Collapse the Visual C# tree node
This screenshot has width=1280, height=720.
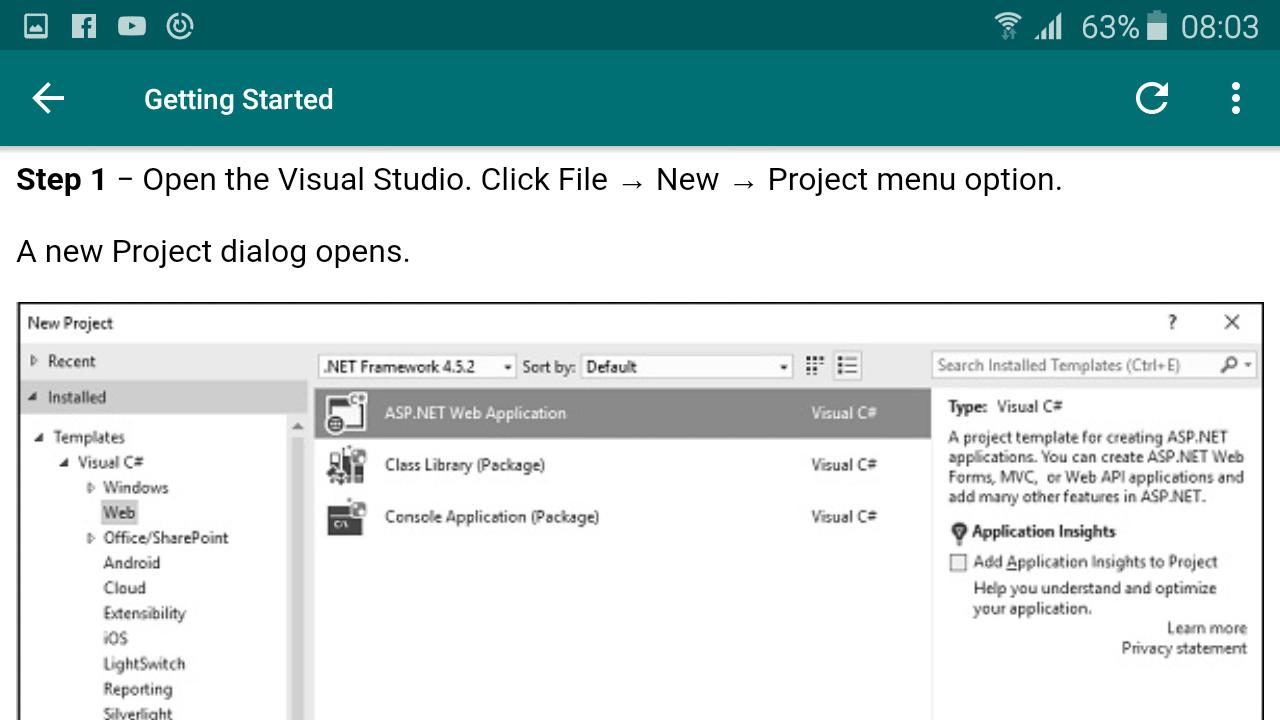click(x=64, y=462)
